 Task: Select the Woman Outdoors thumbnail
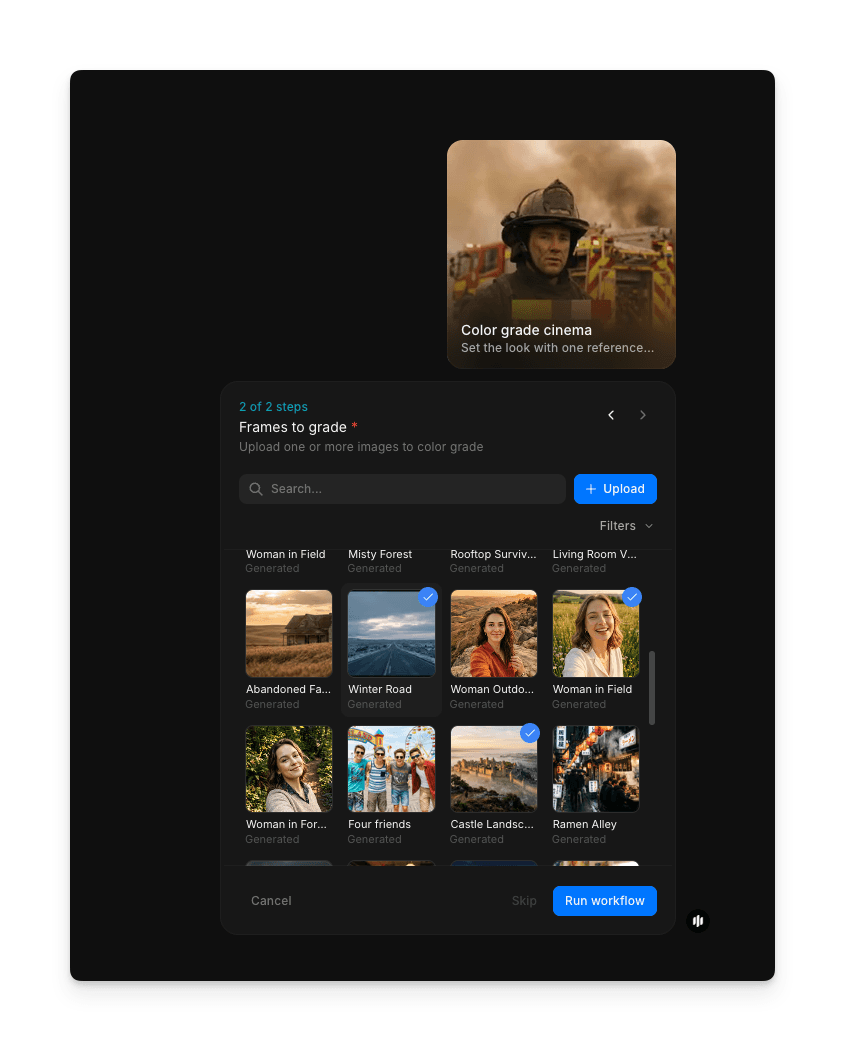pos(494,634)
